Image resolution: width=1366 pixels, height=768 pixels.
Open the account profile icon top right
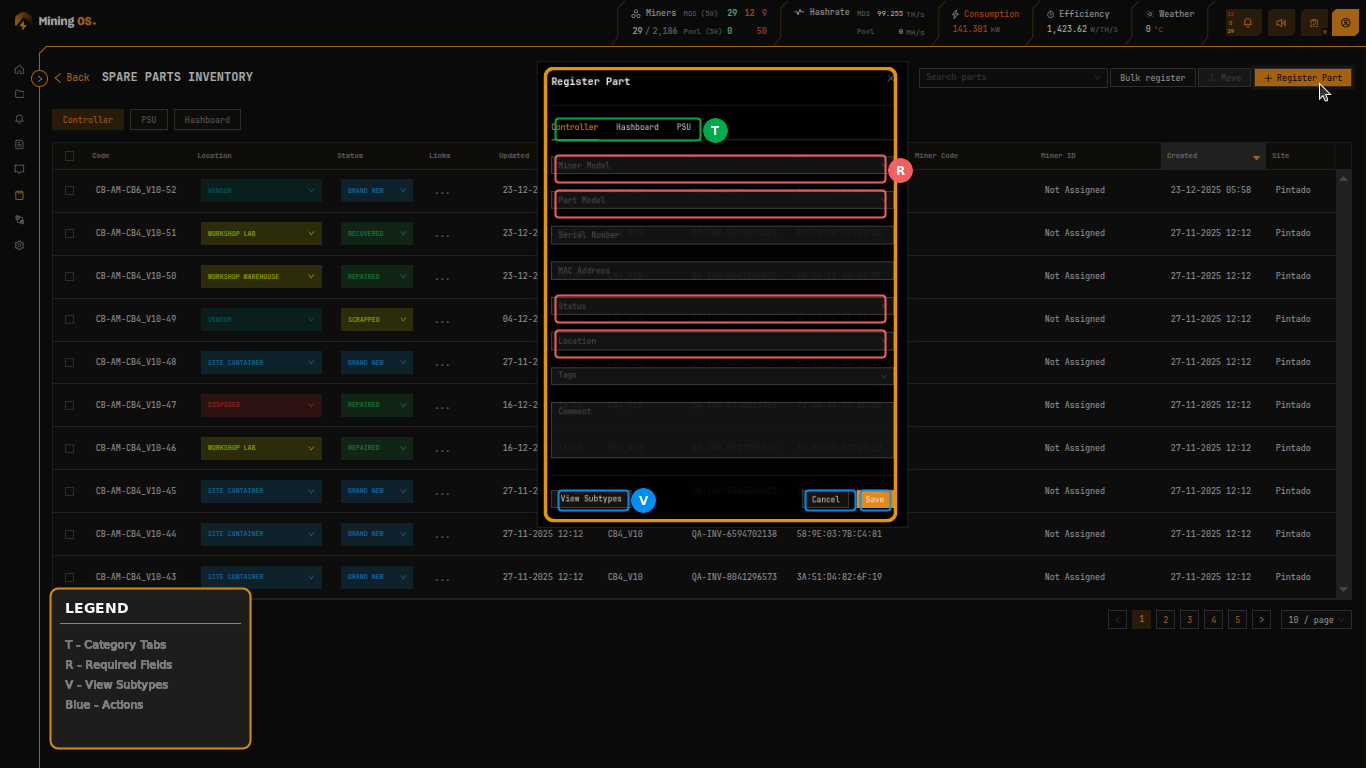point(1345,22)
